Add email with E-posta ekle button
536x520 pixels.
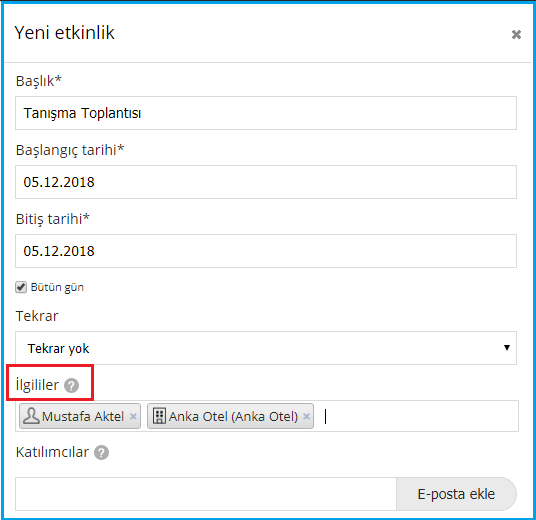pos(456,494)
